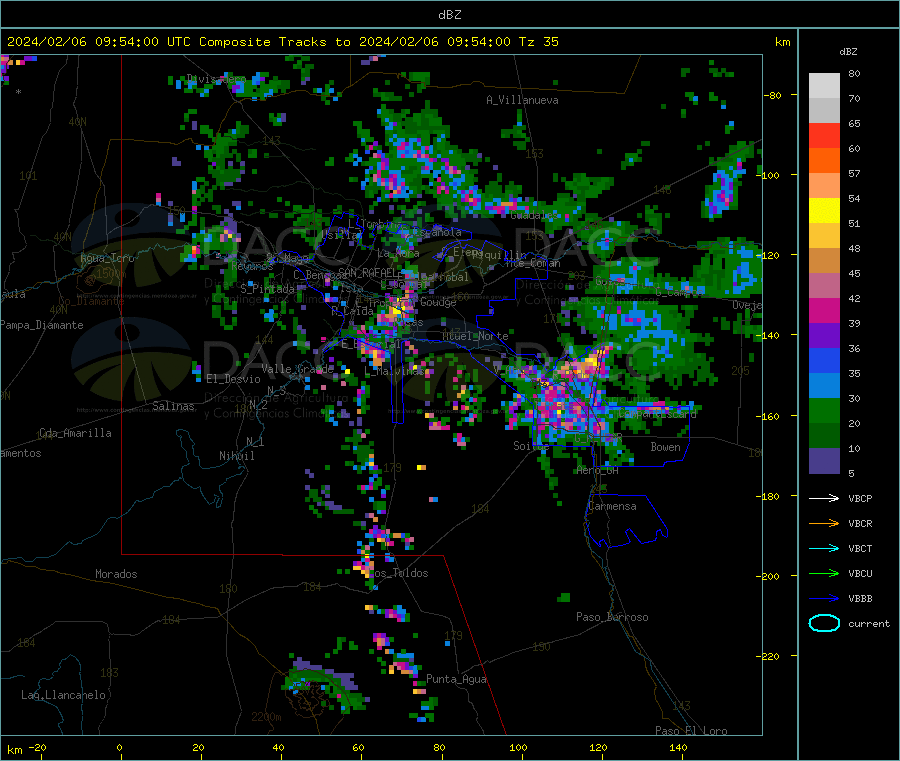Click the 'Nihuil' map label
The image size is (900, 761).
click(x=236, y=456)
